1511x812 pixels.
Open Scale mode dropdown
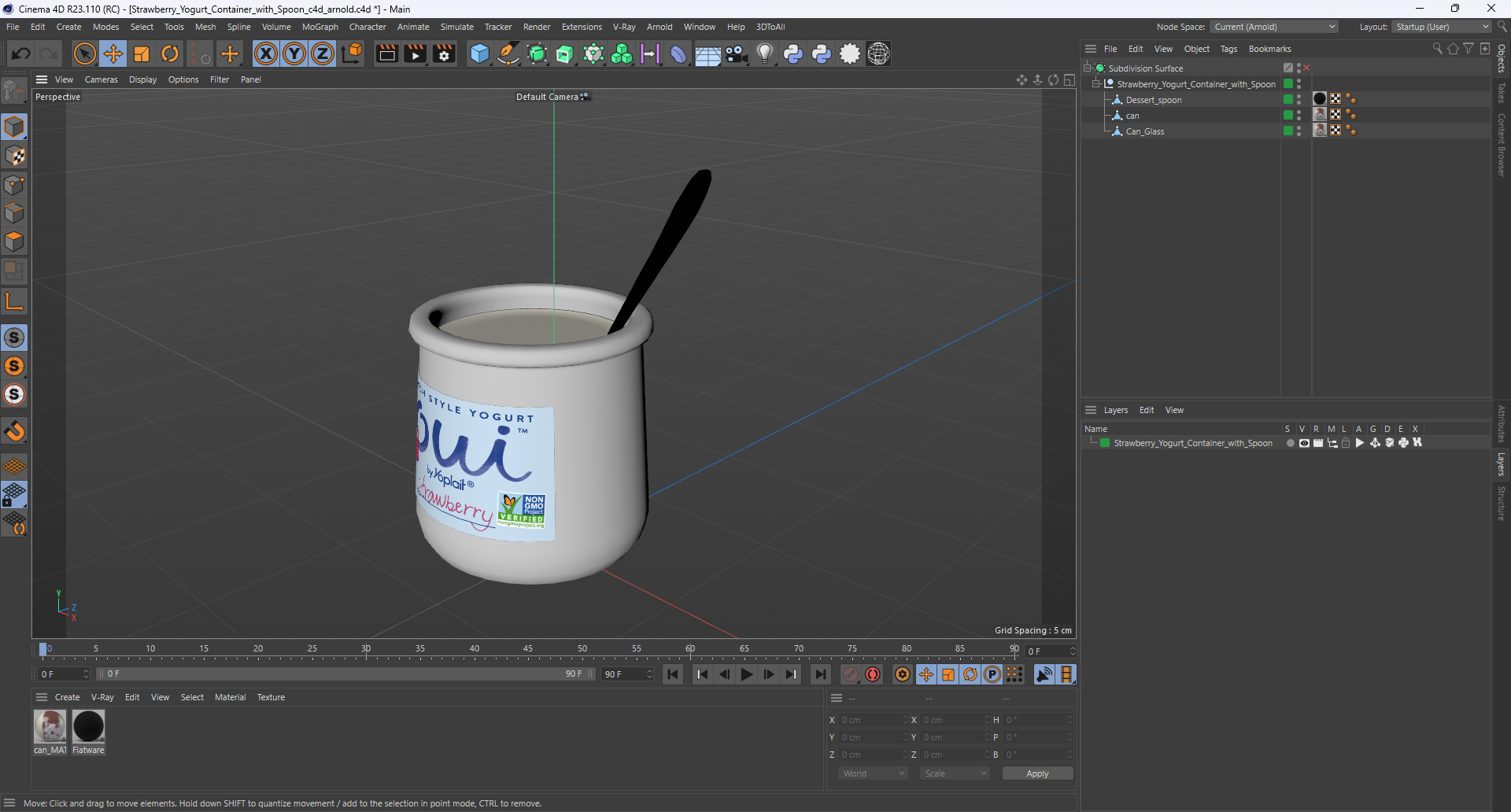pos(954,773)
